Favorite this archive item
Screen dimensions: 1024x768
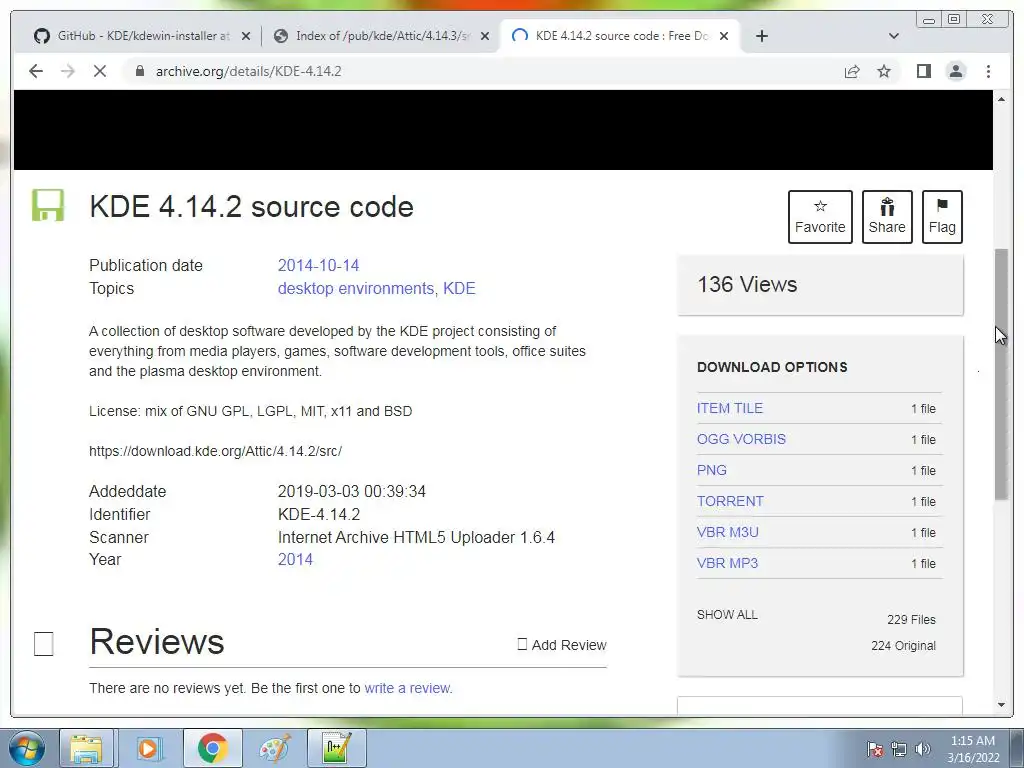point(820,217)
